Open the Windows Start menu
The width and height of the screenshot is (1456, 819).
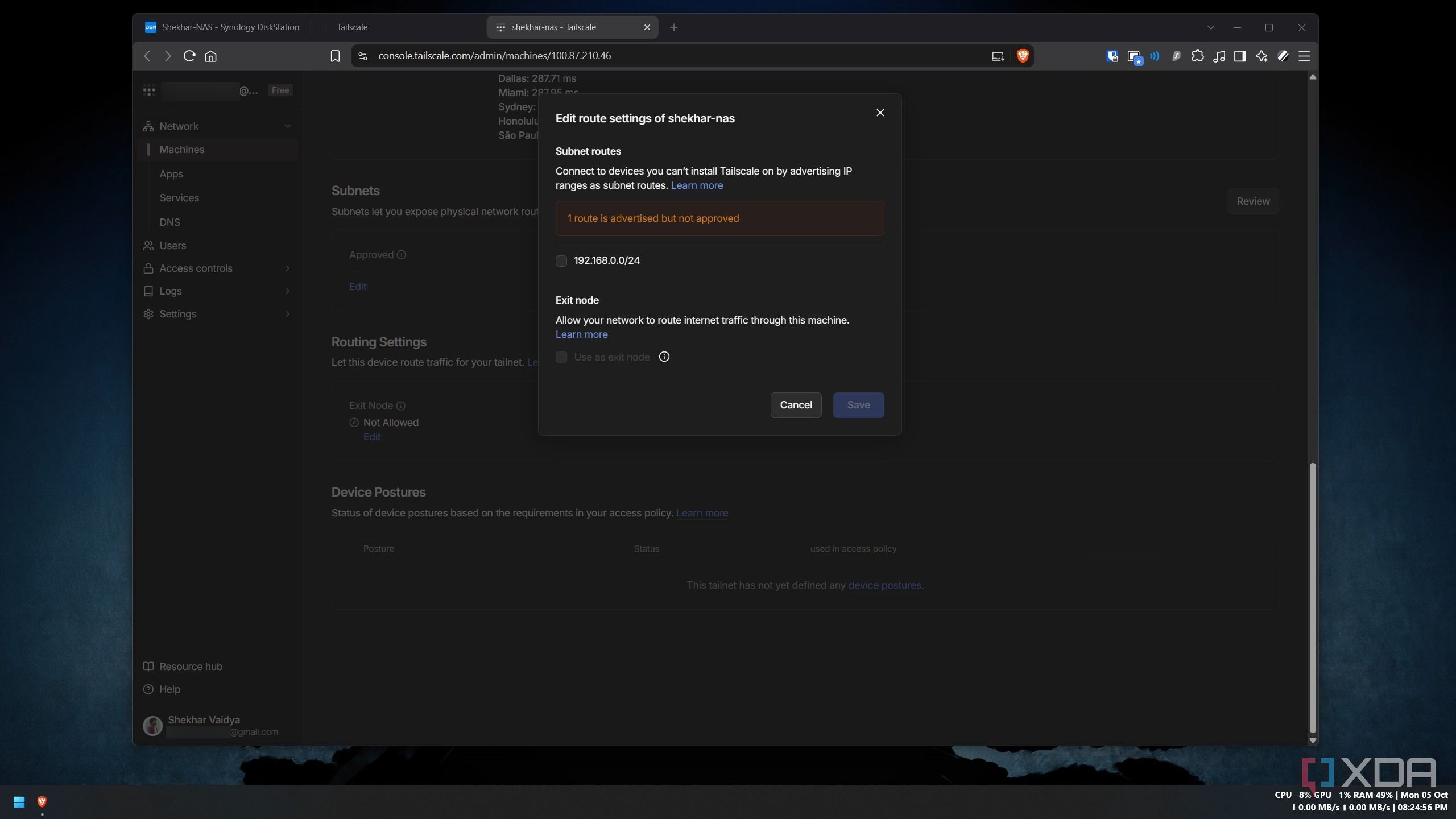coord(19,802)
